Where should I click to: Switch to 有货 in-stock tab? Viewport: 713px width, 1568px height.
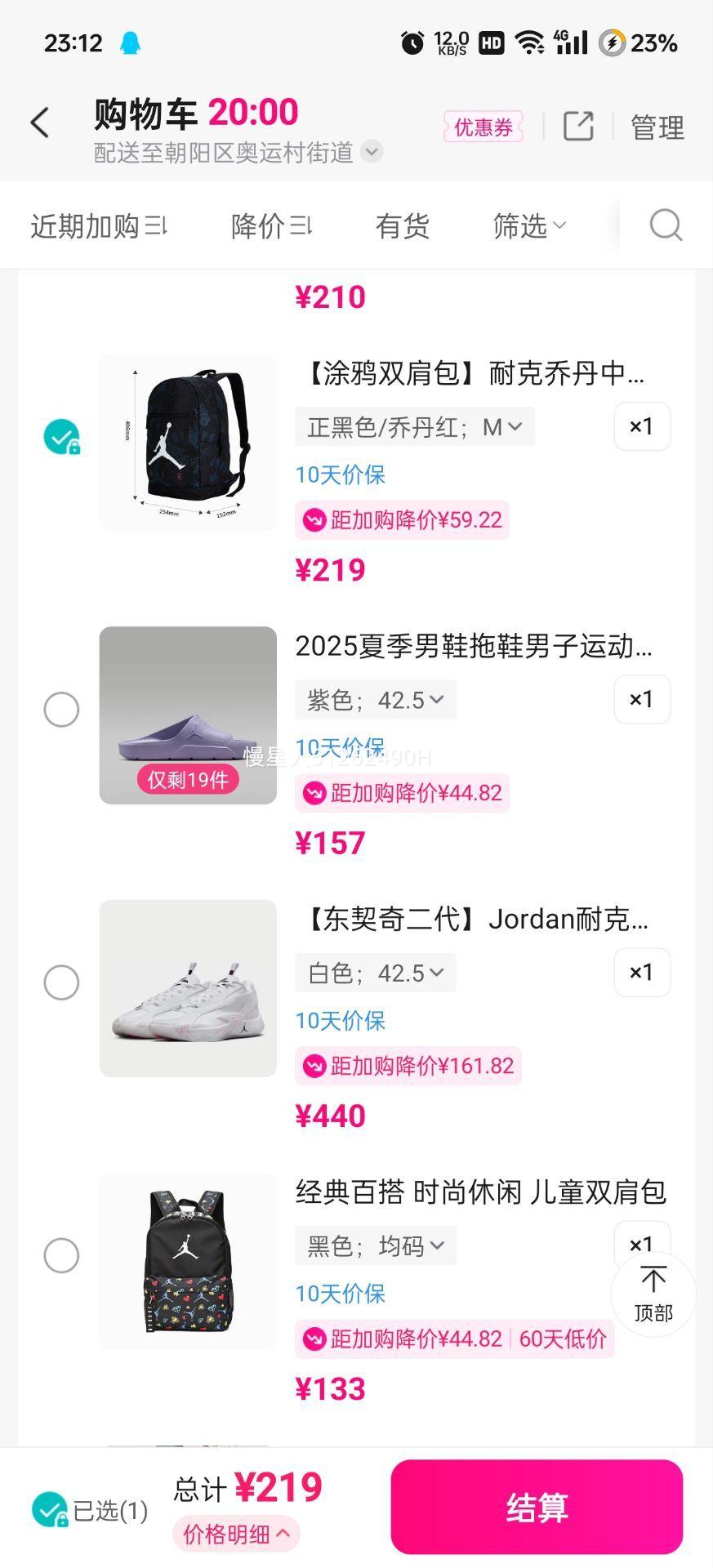(x=402, y=226)
